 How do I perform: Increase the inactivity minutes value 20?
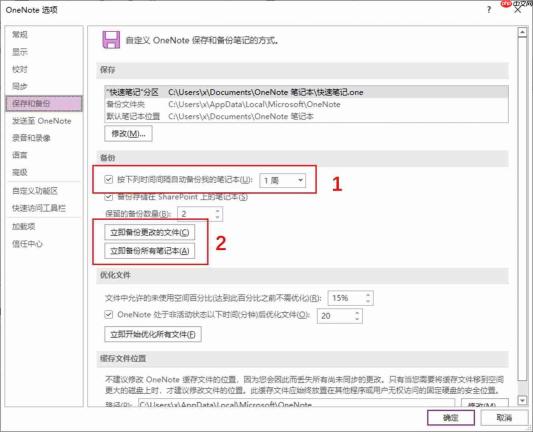[x=357, y=312]
